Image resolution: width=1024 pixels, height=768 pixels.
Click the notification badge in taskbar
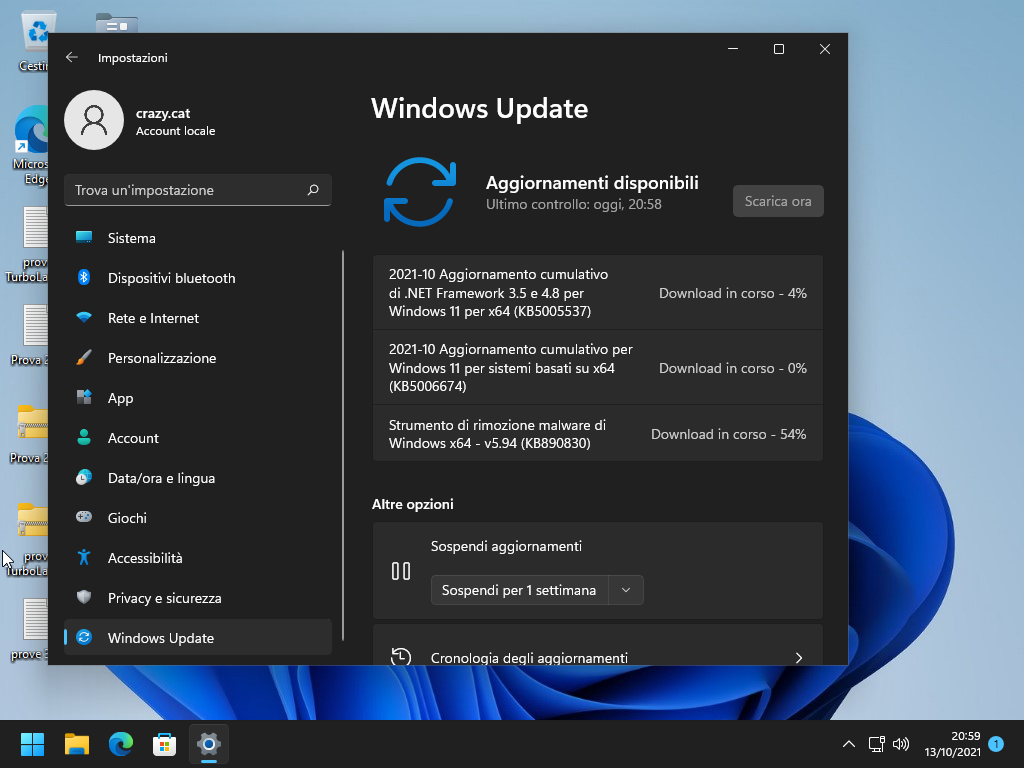click(x=996, y=744)
